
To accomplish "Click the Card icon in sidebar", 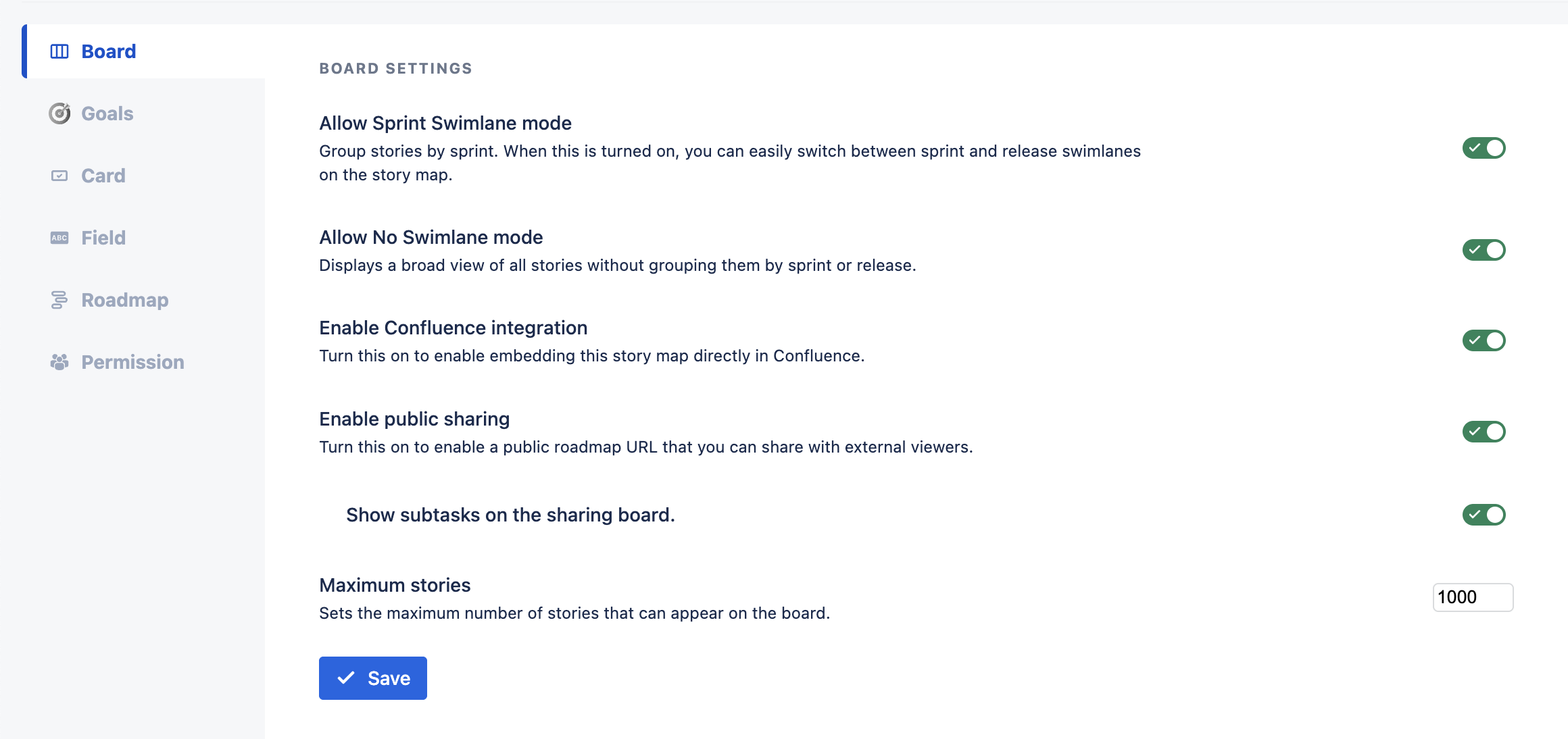I will click(59, 176).
